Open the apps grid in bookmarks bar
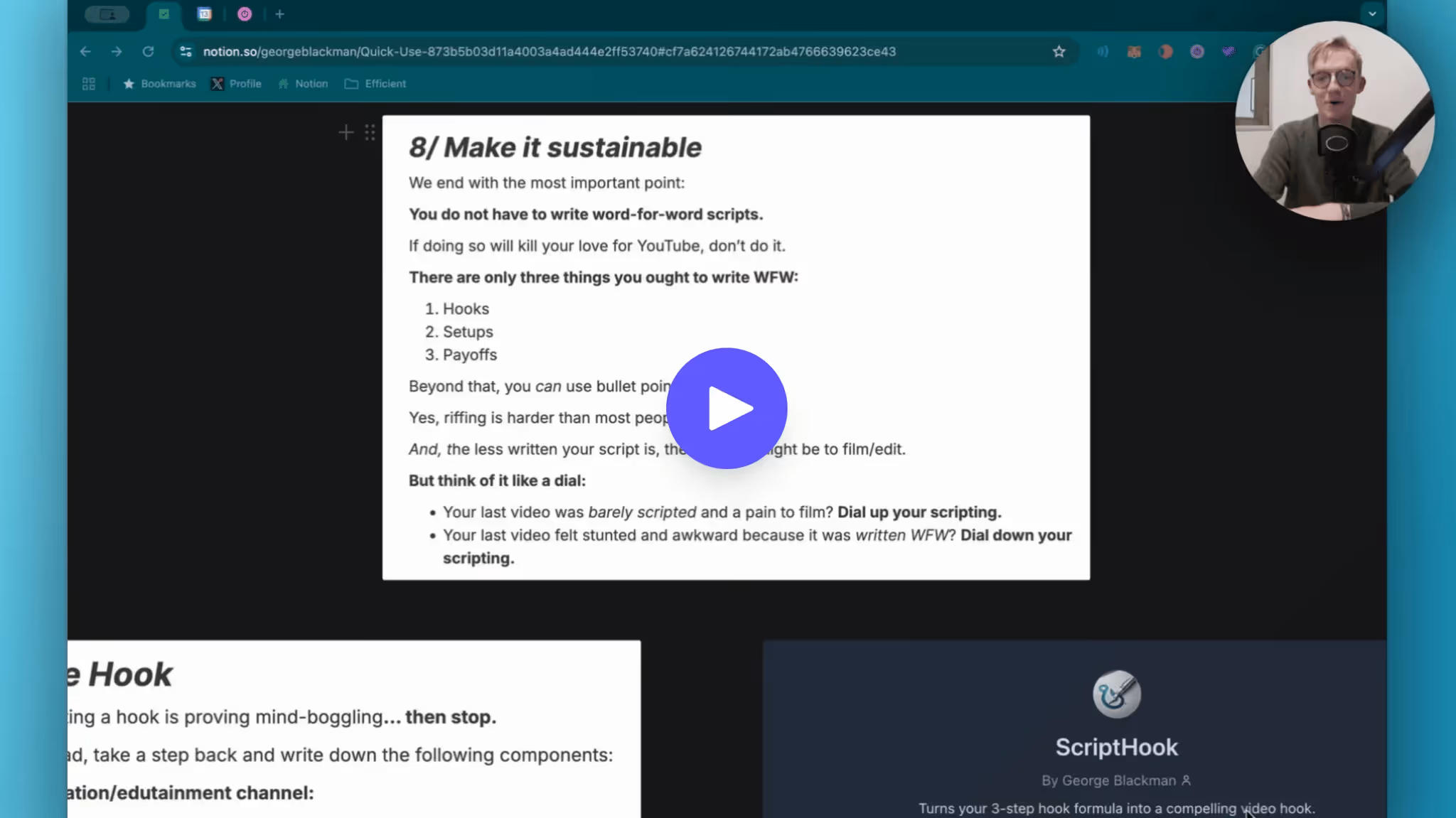Viewport: 1456px width, 818px height. pos(89,84)
